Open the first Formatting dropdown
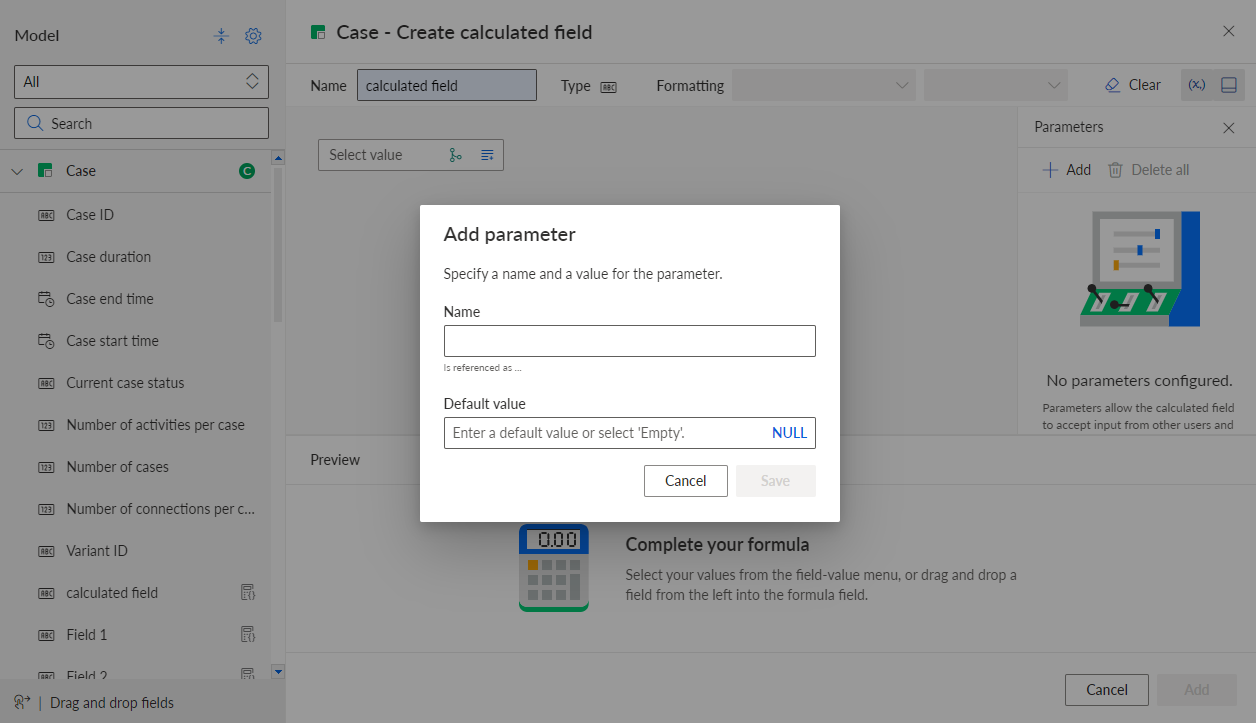The image size is (1256, 723). tap(824, 85)
